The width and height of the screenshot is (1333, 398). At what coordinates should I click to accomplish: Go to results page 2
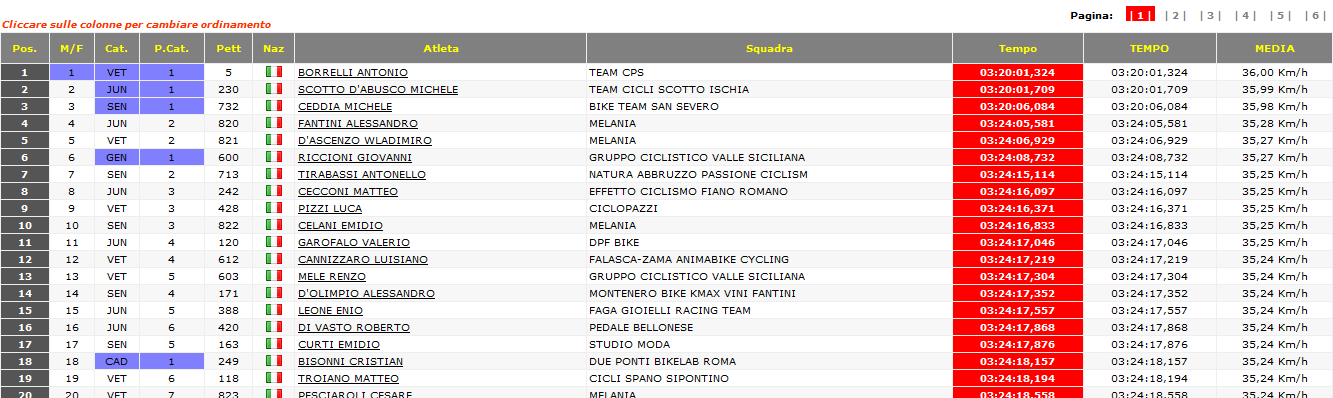click(x=1176, y=15)
